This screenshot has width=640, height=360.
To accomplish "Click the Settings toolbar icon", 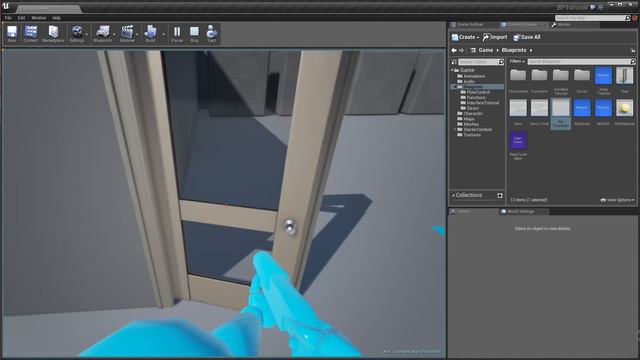I will pos(76,33).
